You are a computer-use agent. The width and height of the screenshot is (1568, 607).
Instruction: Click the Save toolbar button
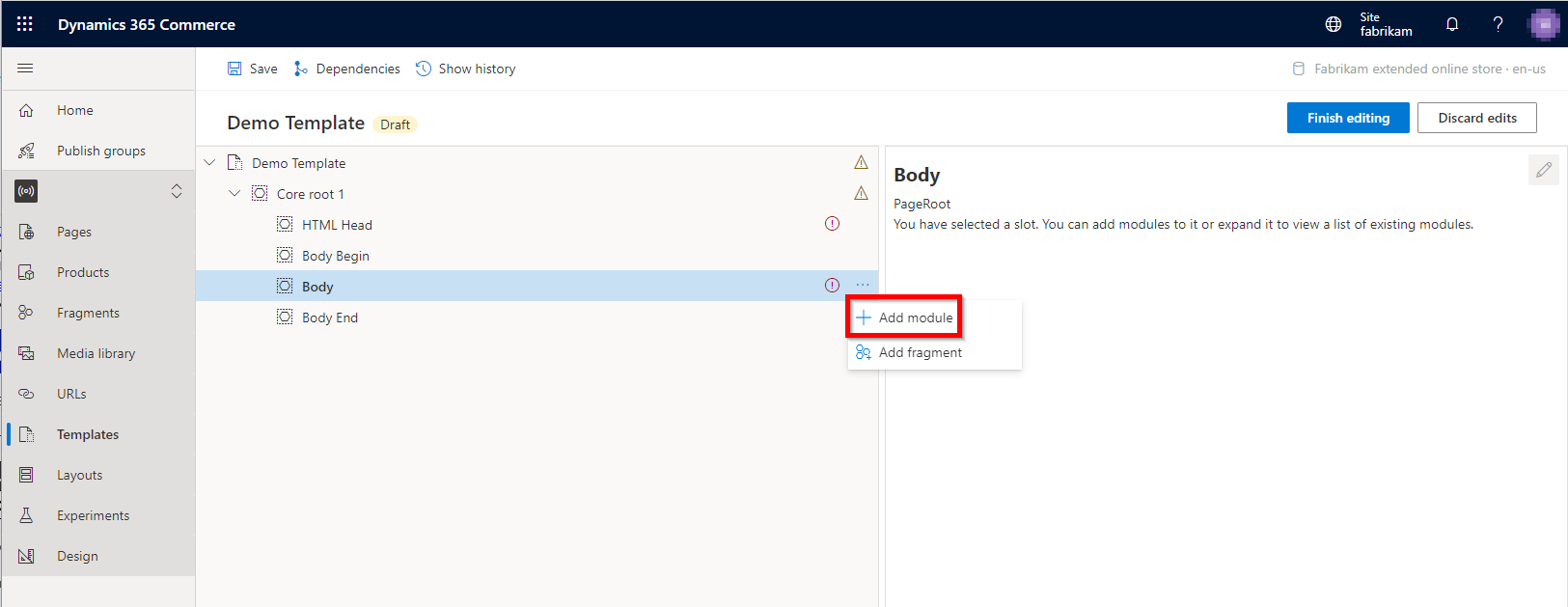253,69
